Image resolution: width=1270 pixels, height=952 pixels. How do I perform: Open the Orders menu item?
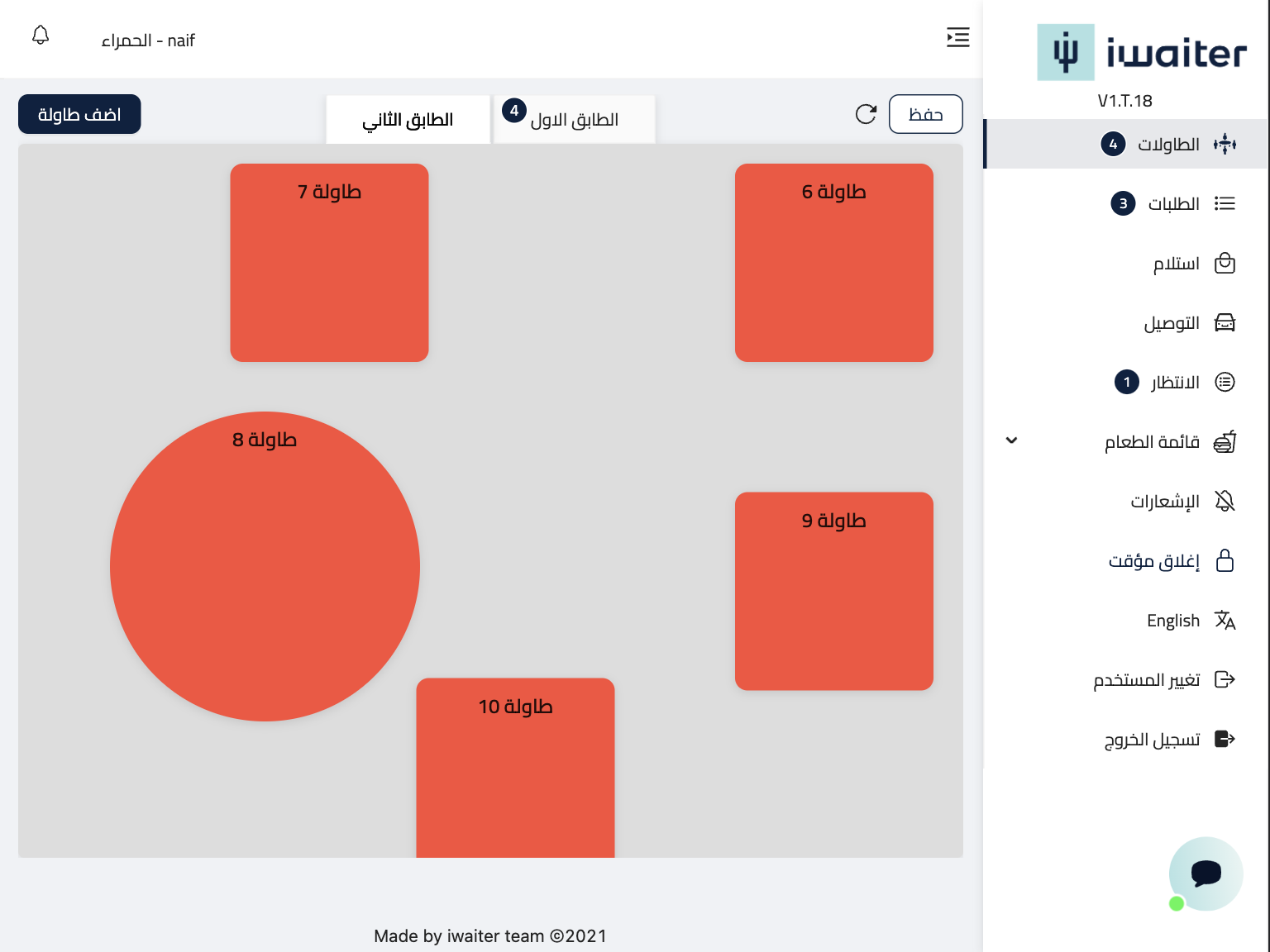1172,204
